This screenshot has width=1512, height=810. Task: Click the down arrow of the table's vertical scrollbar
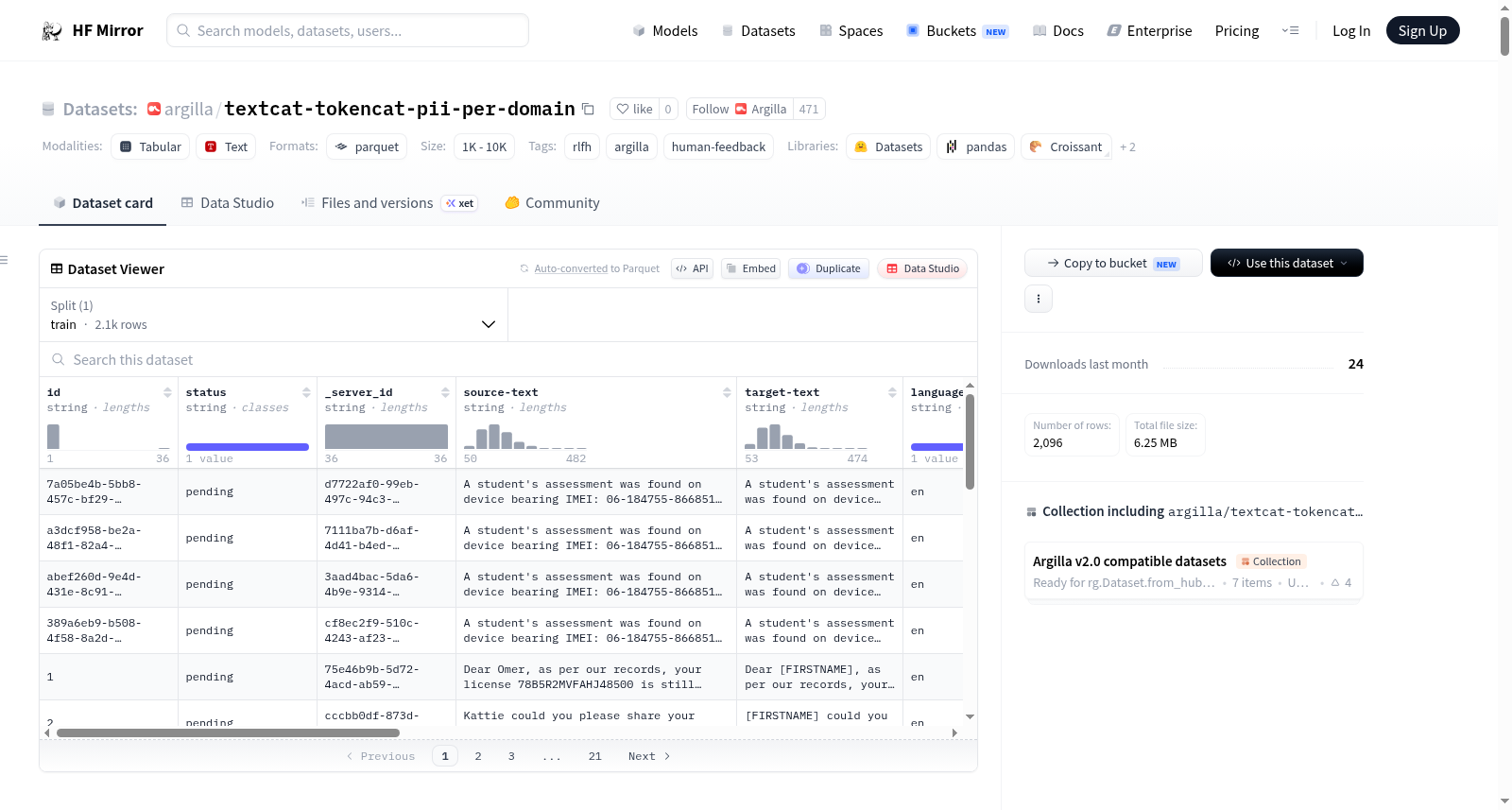970,716
